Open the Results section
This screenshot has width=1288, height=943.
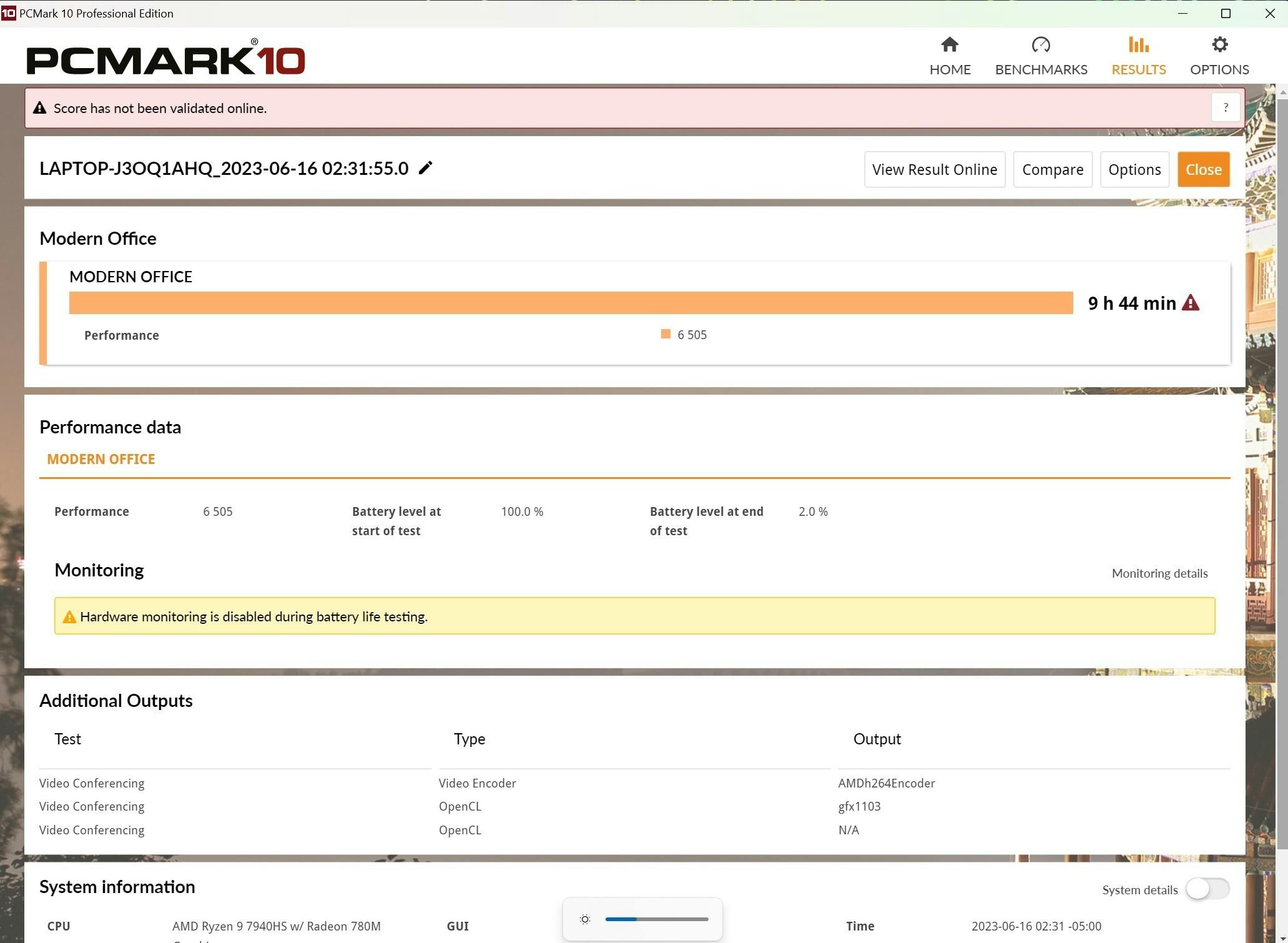[1138, 56]
